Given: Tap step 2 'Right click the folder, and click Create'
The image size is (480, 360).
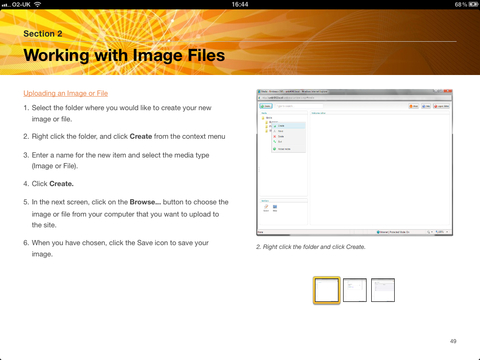Looking at the screenshot, I should point(124,136).
